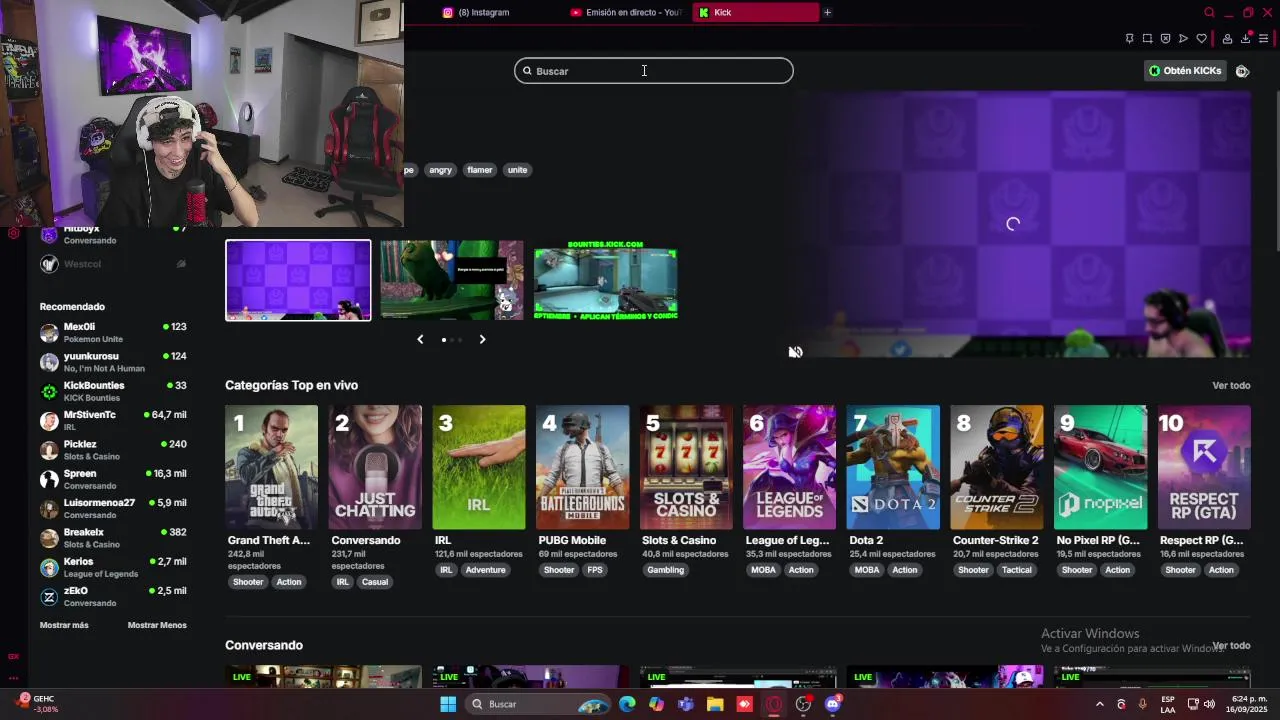This screenshot has height=720, width=1280.
Task: Open Just Chatting category card
Action: pos(375,467)
